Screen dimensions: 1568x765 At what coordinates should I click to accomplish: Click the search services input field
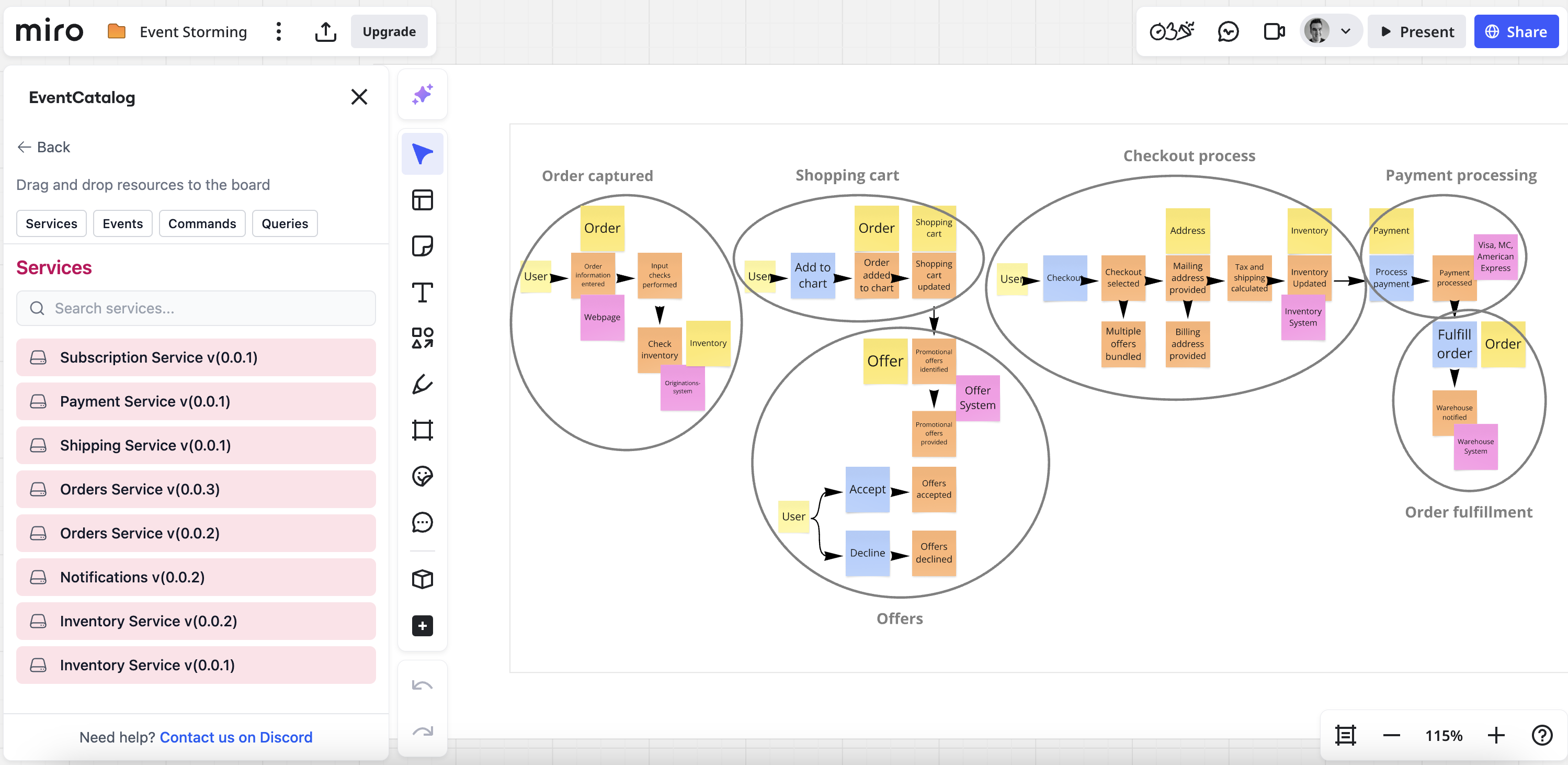[196, 308]
